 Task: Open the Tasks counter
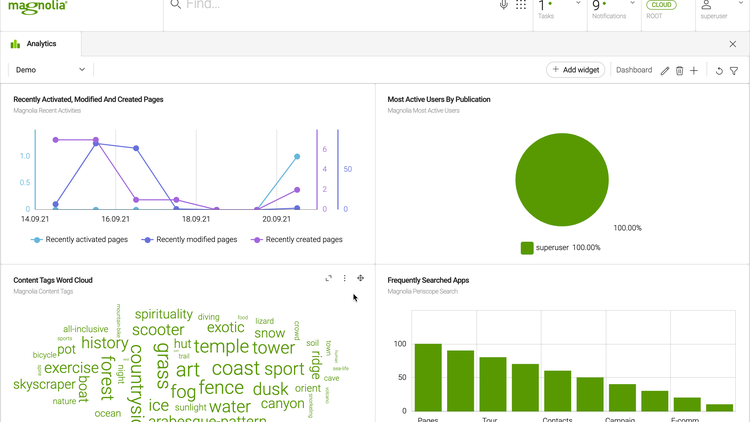pyautogui.click(x=546, y=10)
